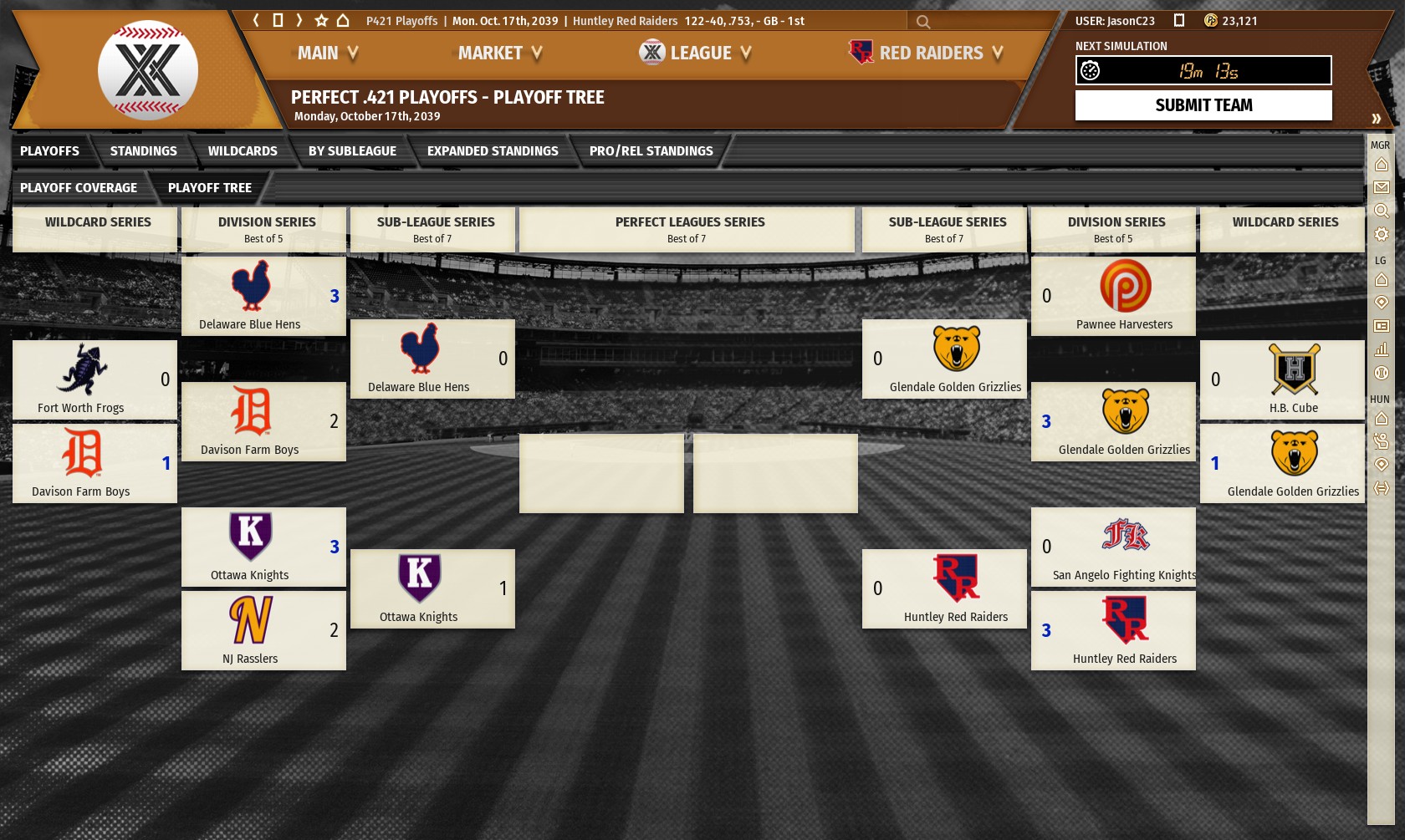Open Huntley Red Raiders sub-league series card
The height and width of the screenshot is (840, 1405).
tap(944, 588)
